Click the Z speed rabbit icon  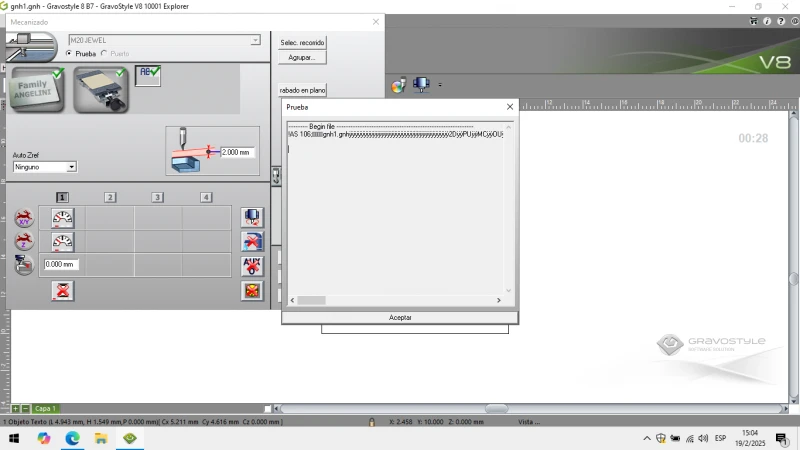(x=24, y=241)
